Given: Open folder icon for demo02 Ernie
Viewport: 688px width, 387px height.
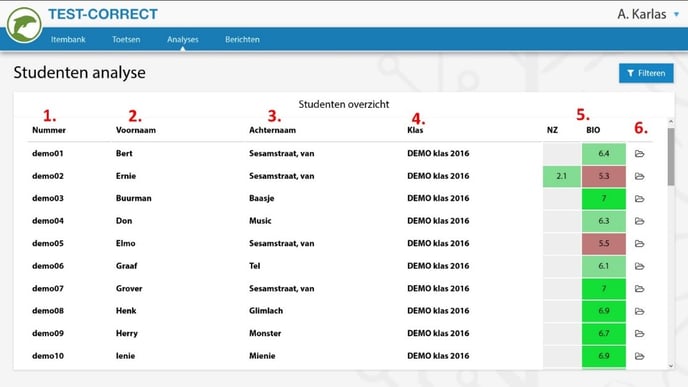Looking at the screenshot, I should [x=639, y=176].
